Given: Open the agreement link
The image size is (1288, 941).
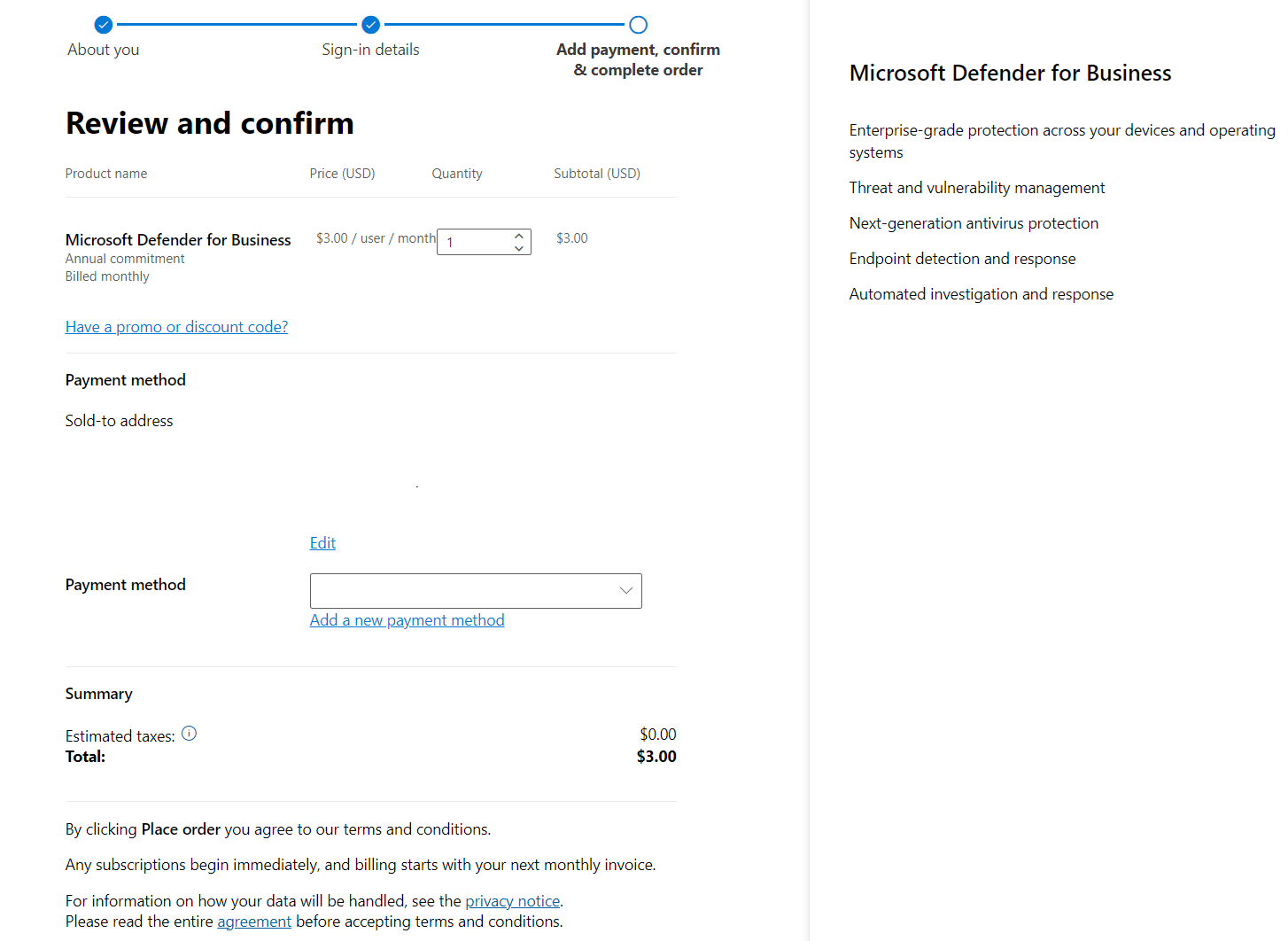Looking at the screenshot, I should [254, 922].
